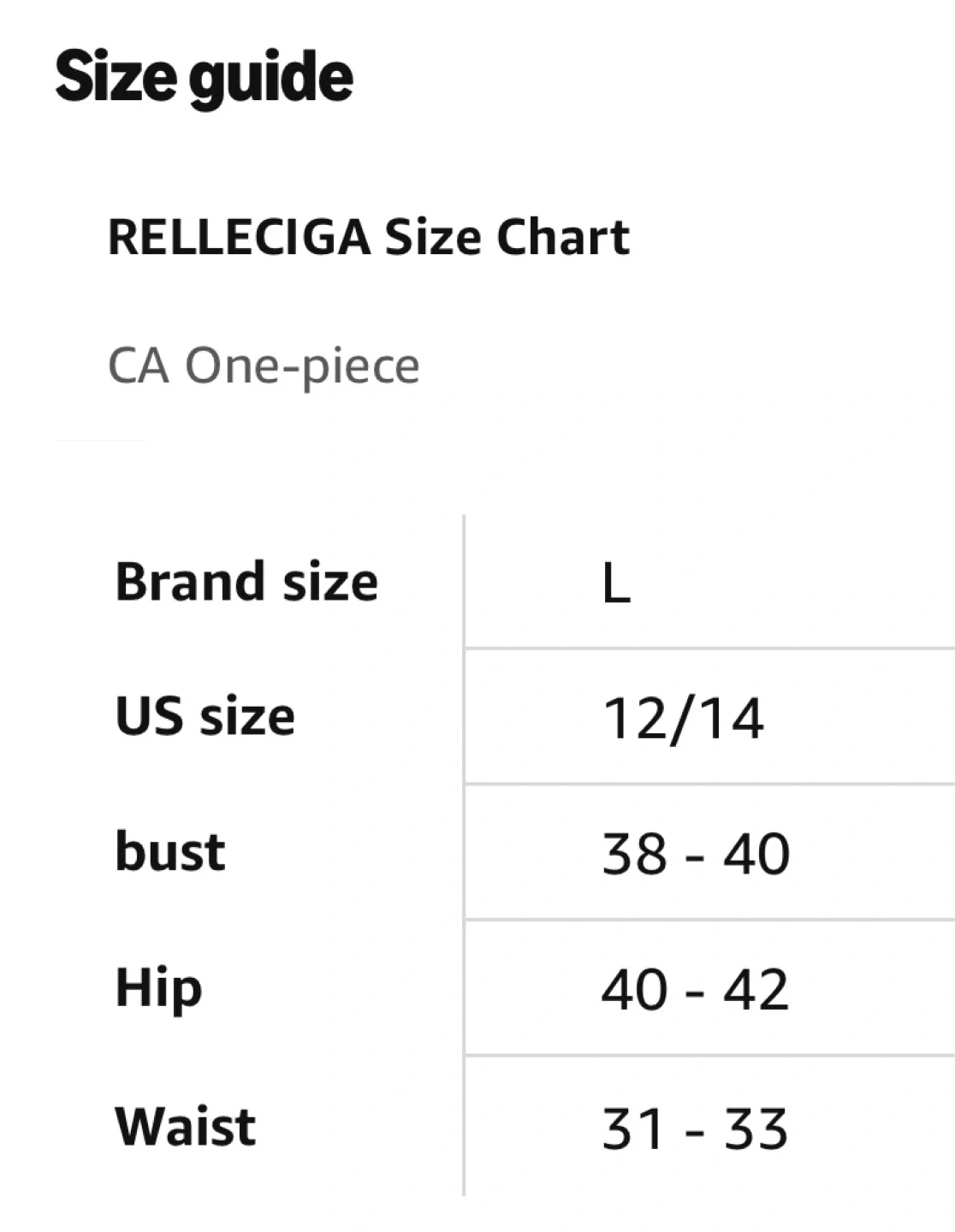Select the 38 - 40 bust measurement
Viewport: 955px width, 1232px height.
tap(695, 854)
